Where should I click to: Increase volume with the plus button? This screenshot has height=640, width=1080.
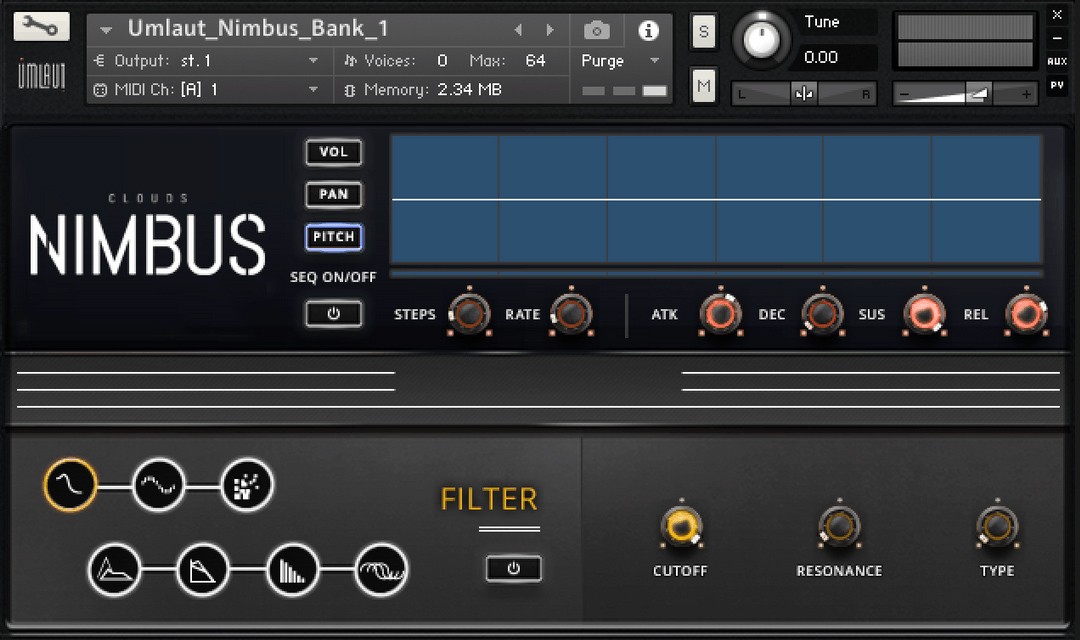coord(1026,94)
